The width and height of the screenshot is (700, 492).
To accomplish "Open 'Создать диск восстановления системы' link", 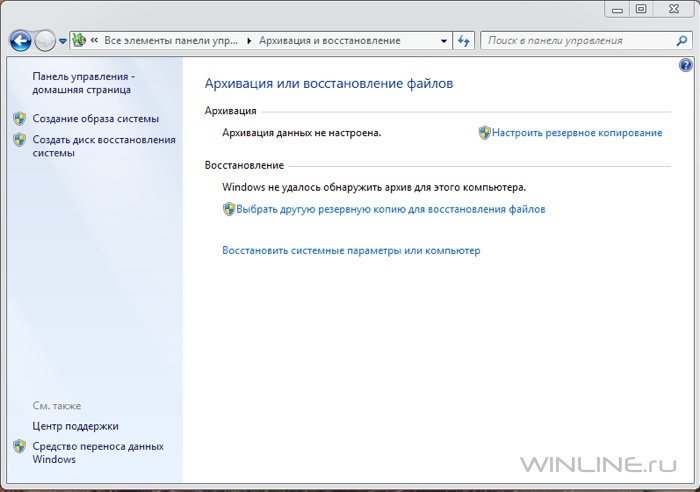I will pos(104,146).
